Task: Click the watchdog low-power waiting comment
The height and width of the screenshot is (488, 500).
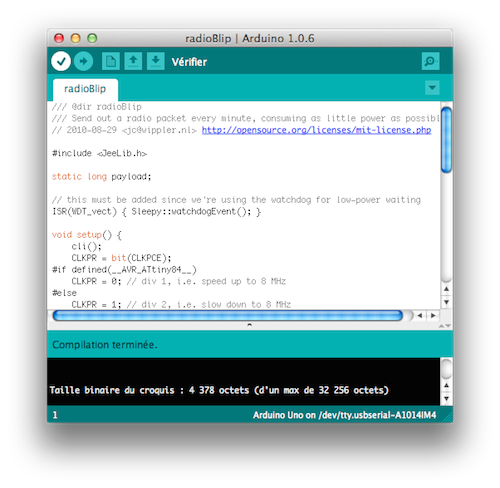Action: (236, 200)
